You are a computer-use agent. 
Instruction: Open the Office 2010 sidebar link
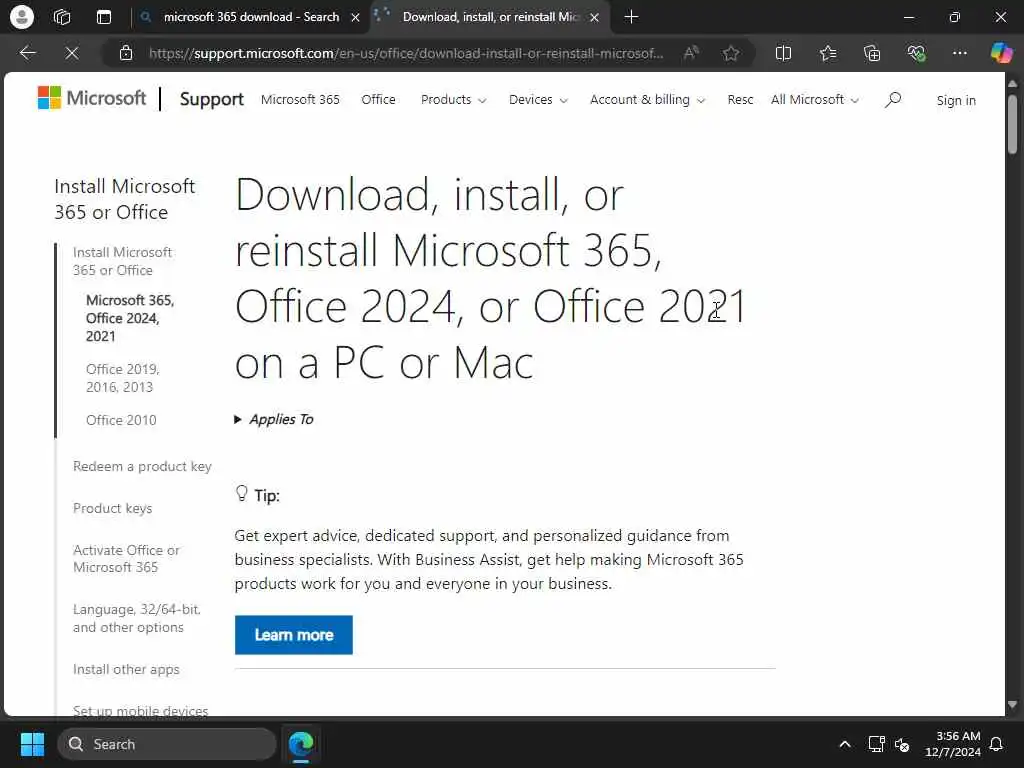(x=121, y=420)
